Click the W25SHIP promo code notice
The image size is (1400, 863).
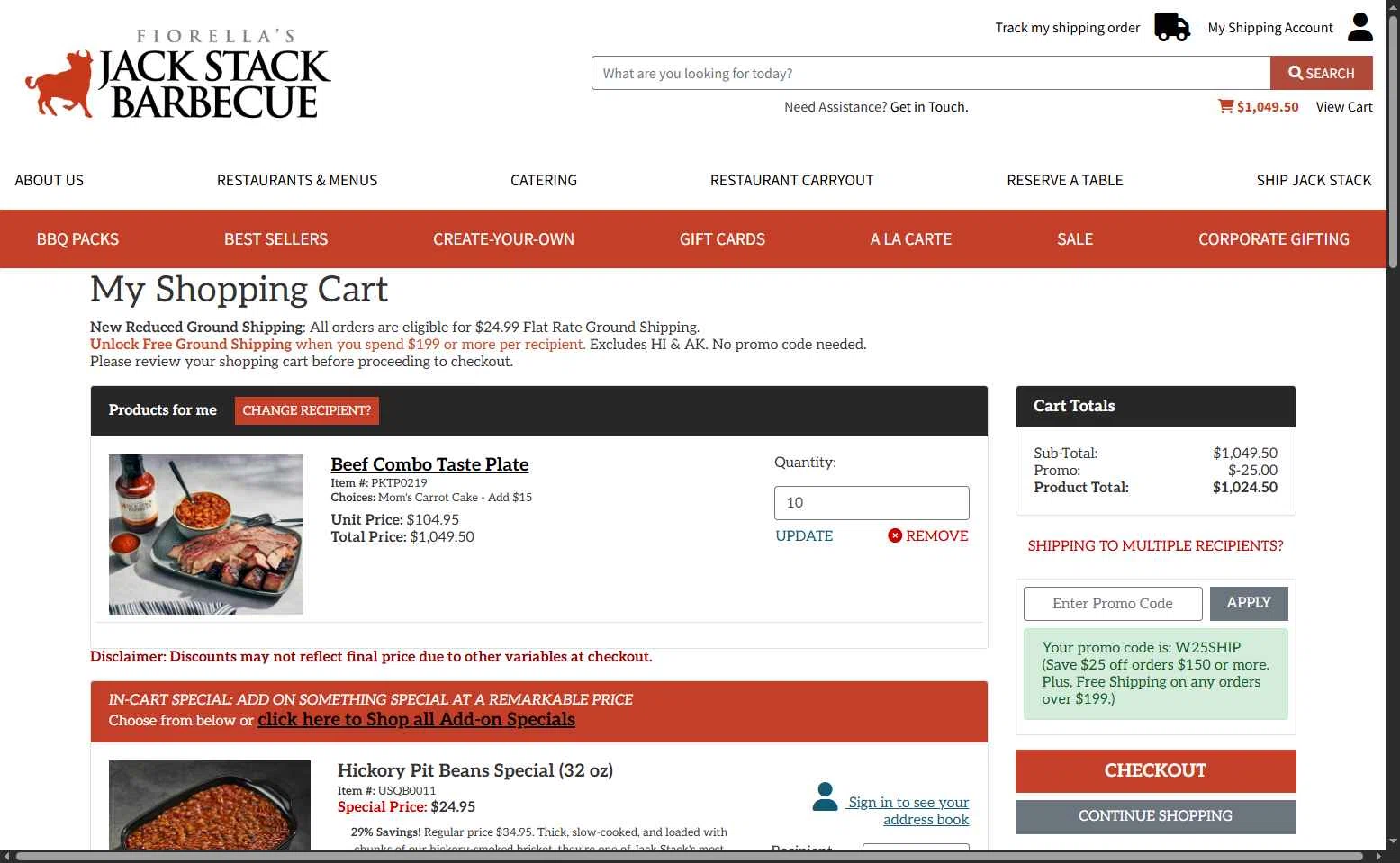1155,673
